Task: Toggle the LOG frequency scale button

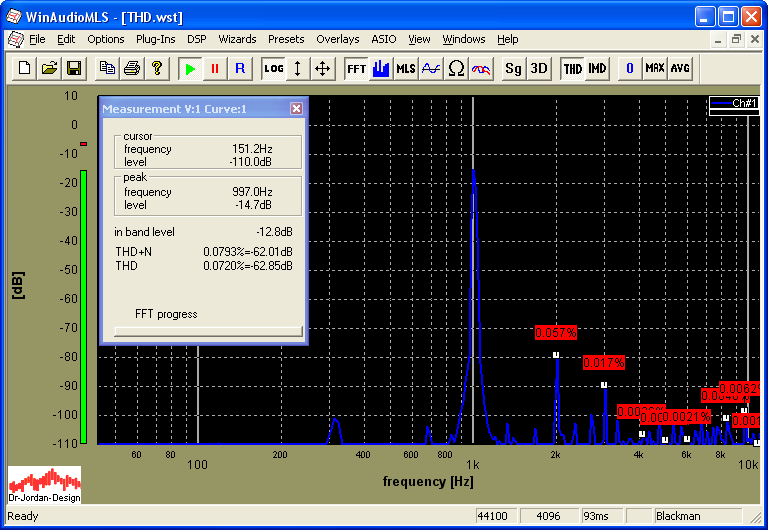Action: tap(273, 68)
